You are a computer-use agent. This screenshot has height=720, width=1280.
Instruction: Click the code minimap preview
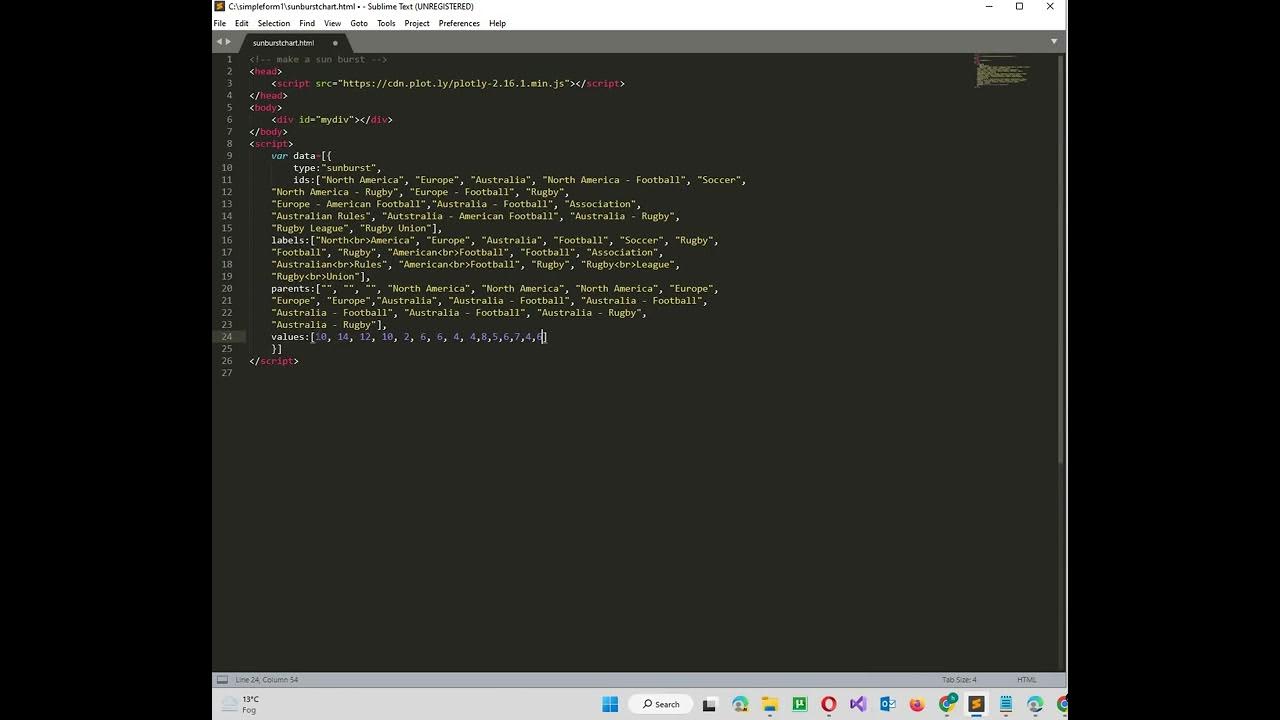click(1002, 71)
